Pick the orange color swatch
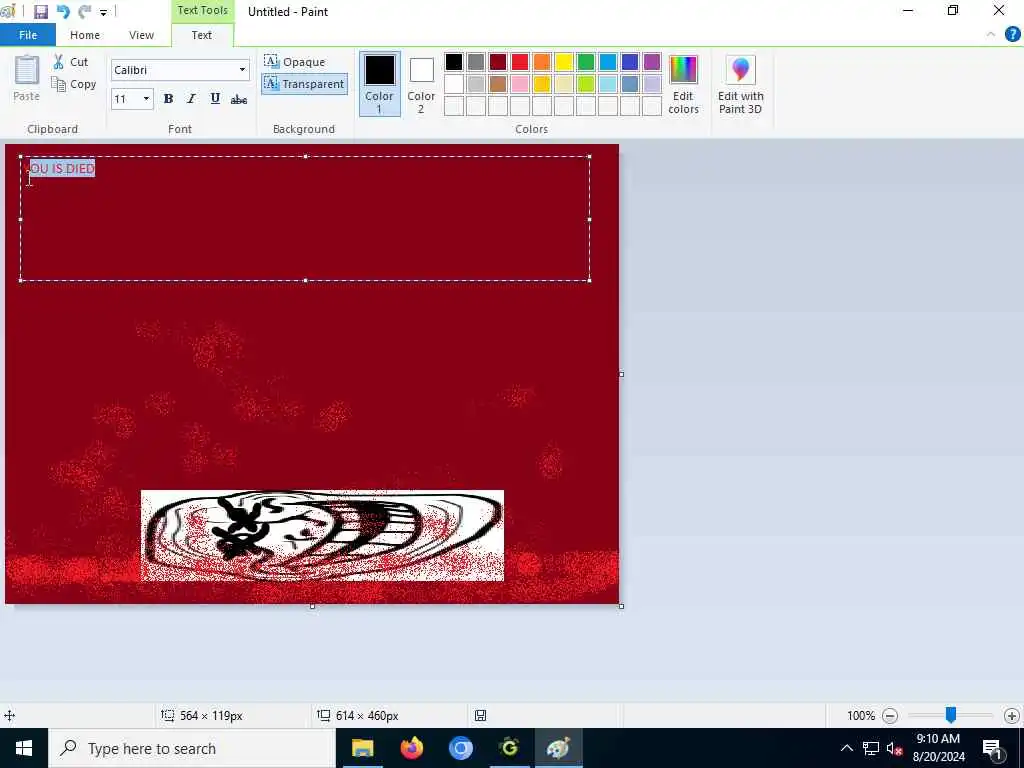Screen dimensions: 1024x768 click(542, 62)
